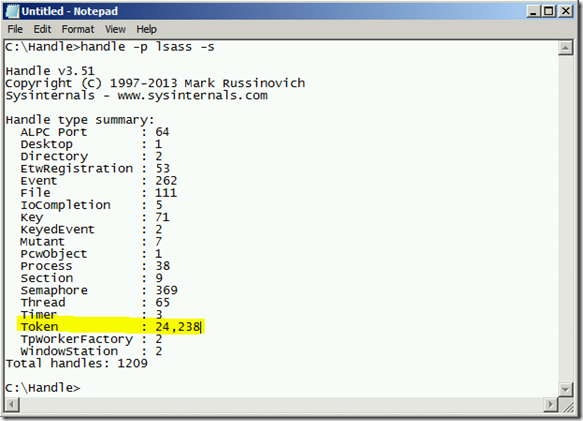Click the 'PcwObject : 1' row

(91, 254)
